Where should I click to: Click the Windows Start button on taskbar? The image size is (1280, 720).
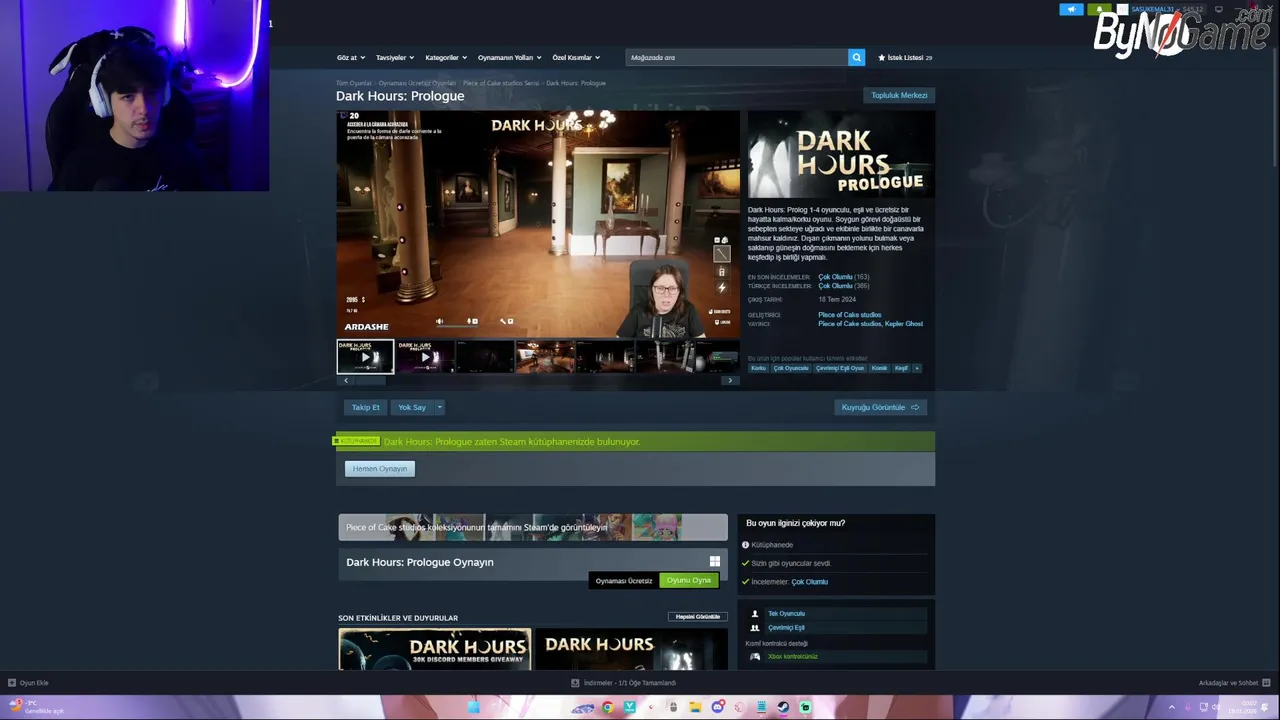tap(474, 707)
